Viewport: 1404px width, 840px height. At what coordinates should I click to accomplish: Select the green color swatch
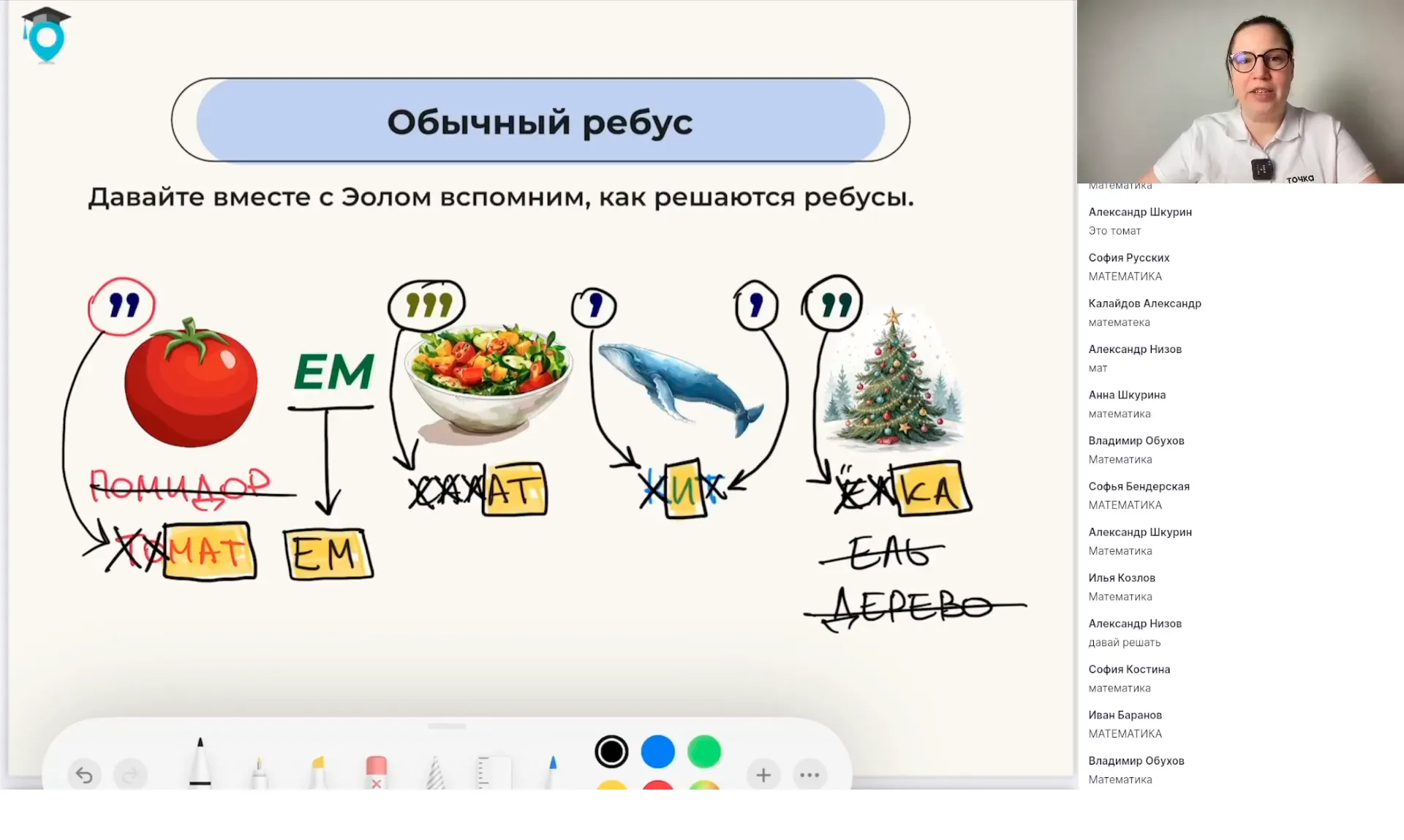[704, 751]
